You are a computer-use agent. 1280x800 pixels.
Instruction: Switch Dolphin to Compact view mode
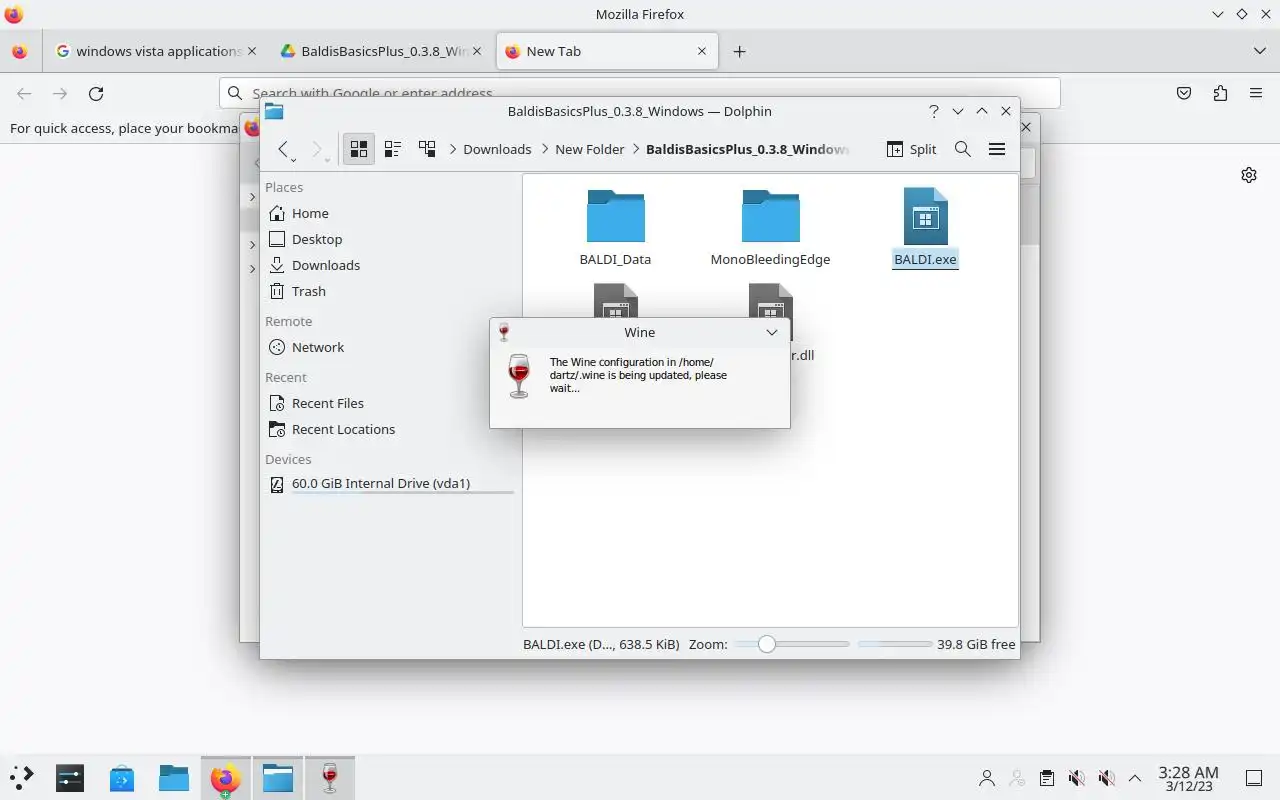pos(393,149)
